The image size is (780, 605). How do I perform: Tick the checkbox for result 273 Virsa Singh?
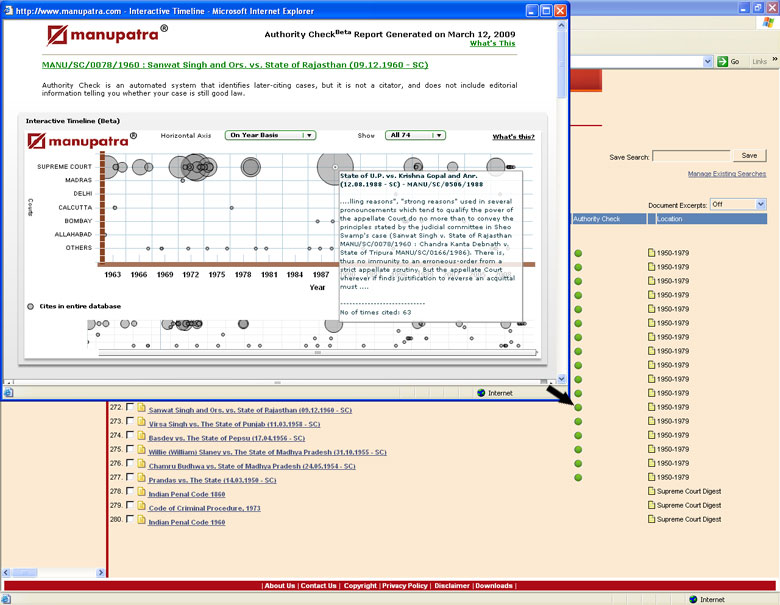click(x=130, y=421)
